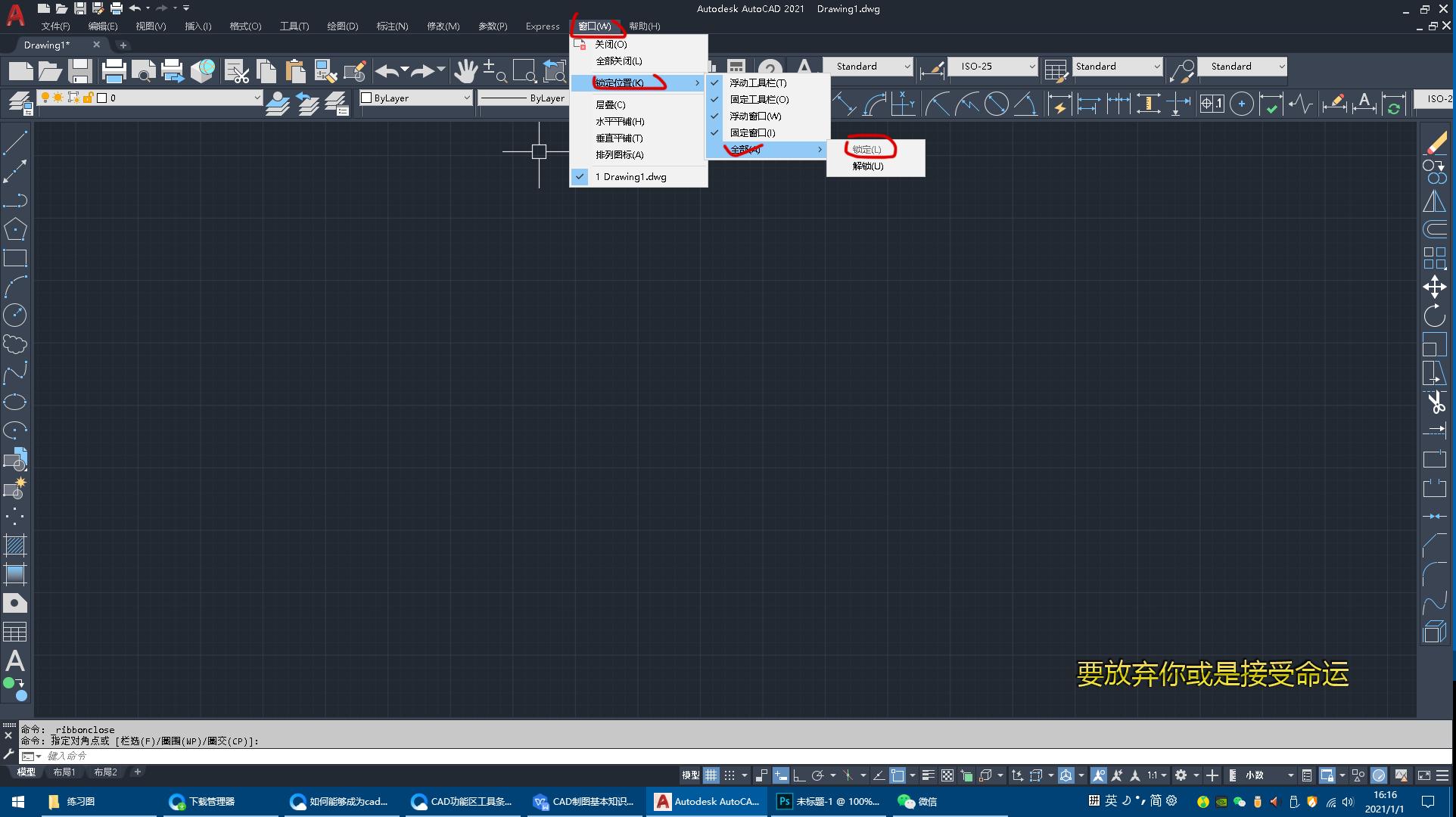Select the Circle drawing tool
The width and height of the screenshot is (1456, 817).
pos(15,315)
